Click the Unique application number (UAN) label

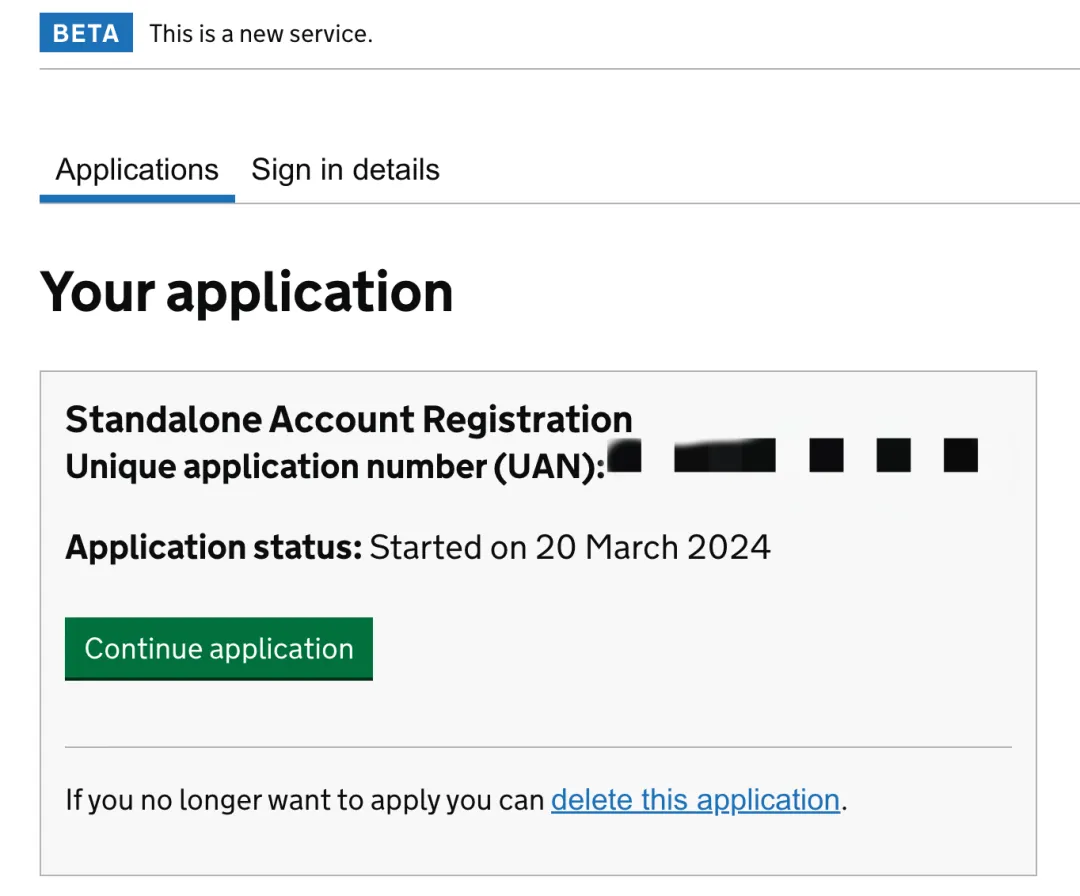coord(335,467)
